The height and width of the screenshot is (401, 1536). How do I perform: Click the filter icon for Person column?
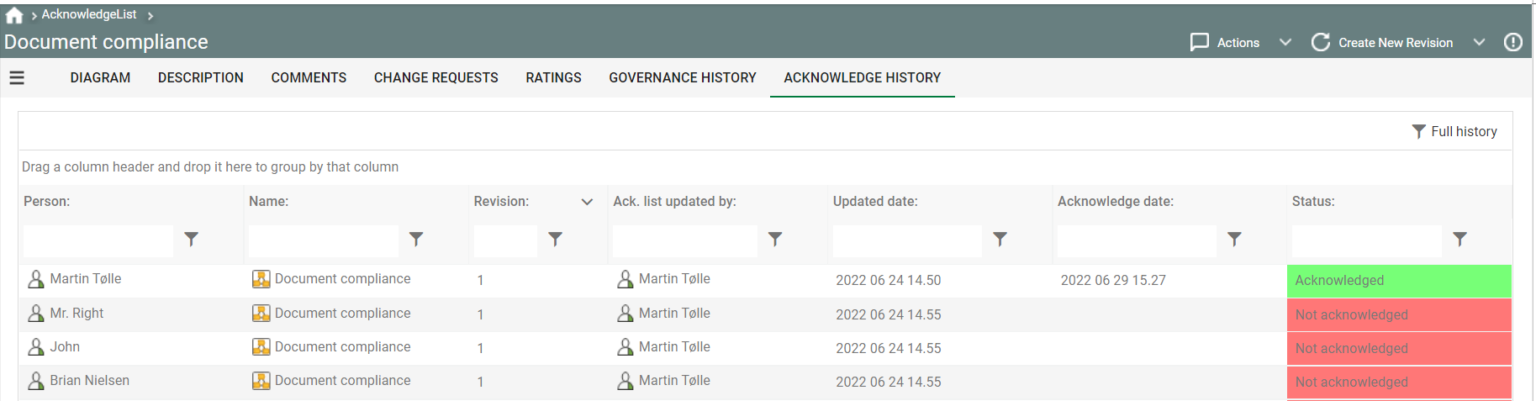point(192,239)
